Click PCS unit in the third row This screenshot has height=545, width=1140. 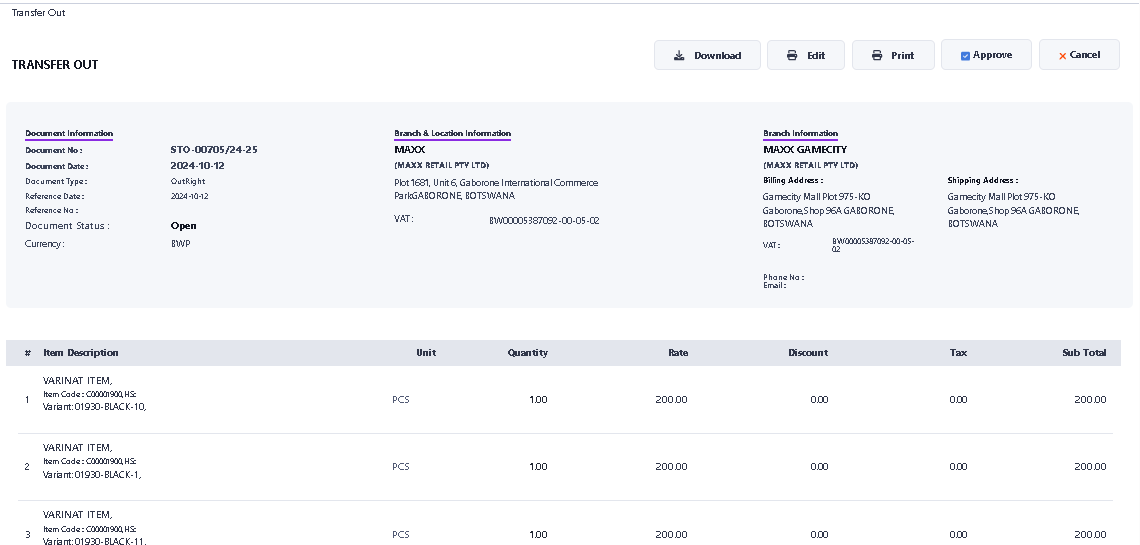click(401, 534)
